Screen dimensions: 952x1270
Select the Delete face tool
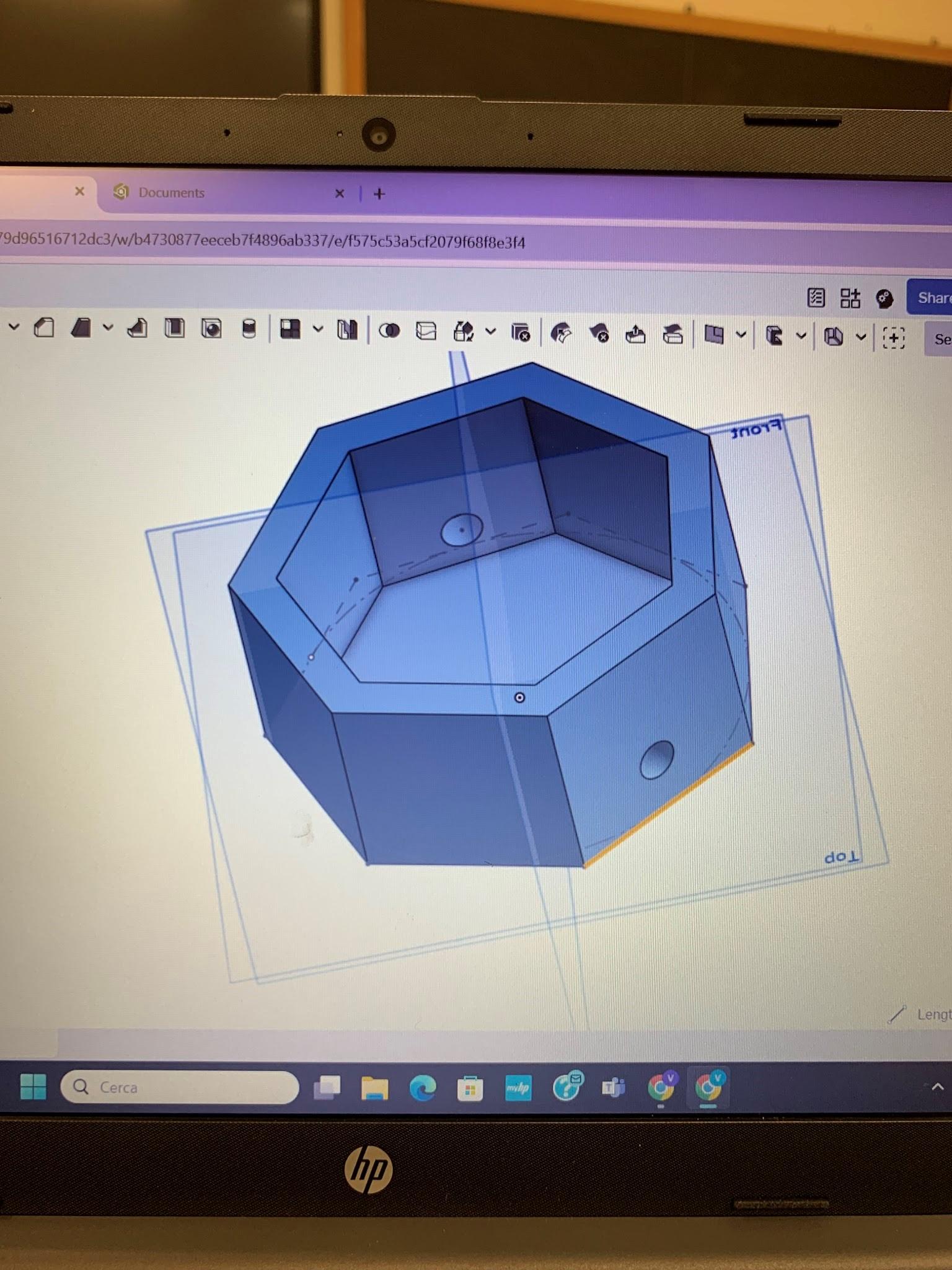point(599,334)
